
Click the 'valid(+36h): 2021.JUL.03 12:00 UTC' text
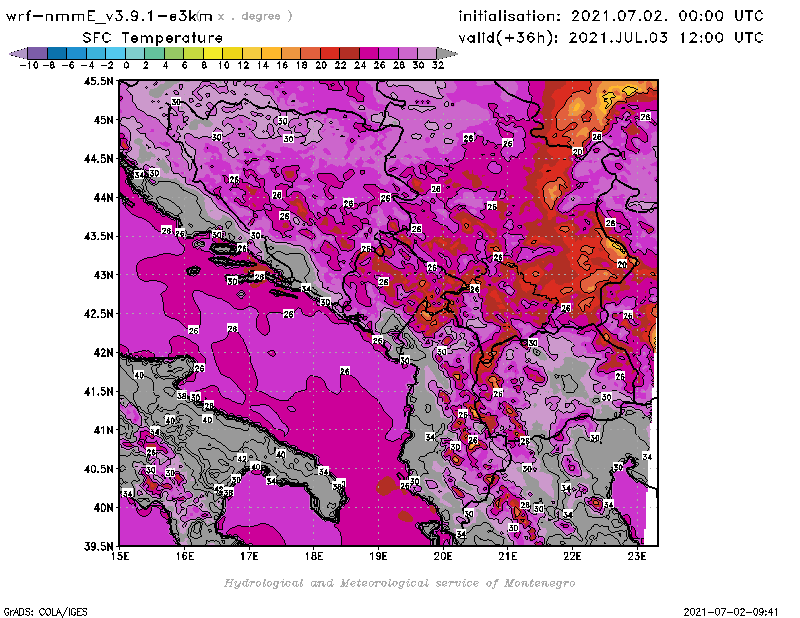point(611,38)
